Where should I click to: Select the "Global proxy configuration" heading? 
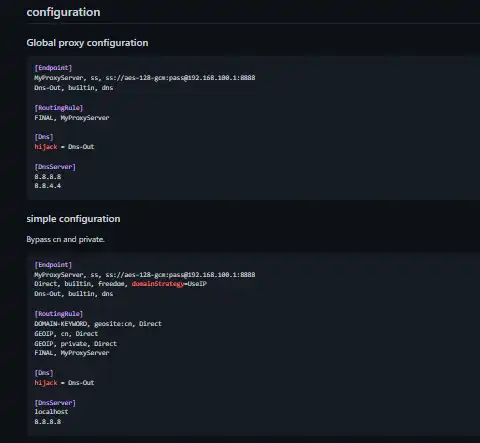tap(87, 43)
